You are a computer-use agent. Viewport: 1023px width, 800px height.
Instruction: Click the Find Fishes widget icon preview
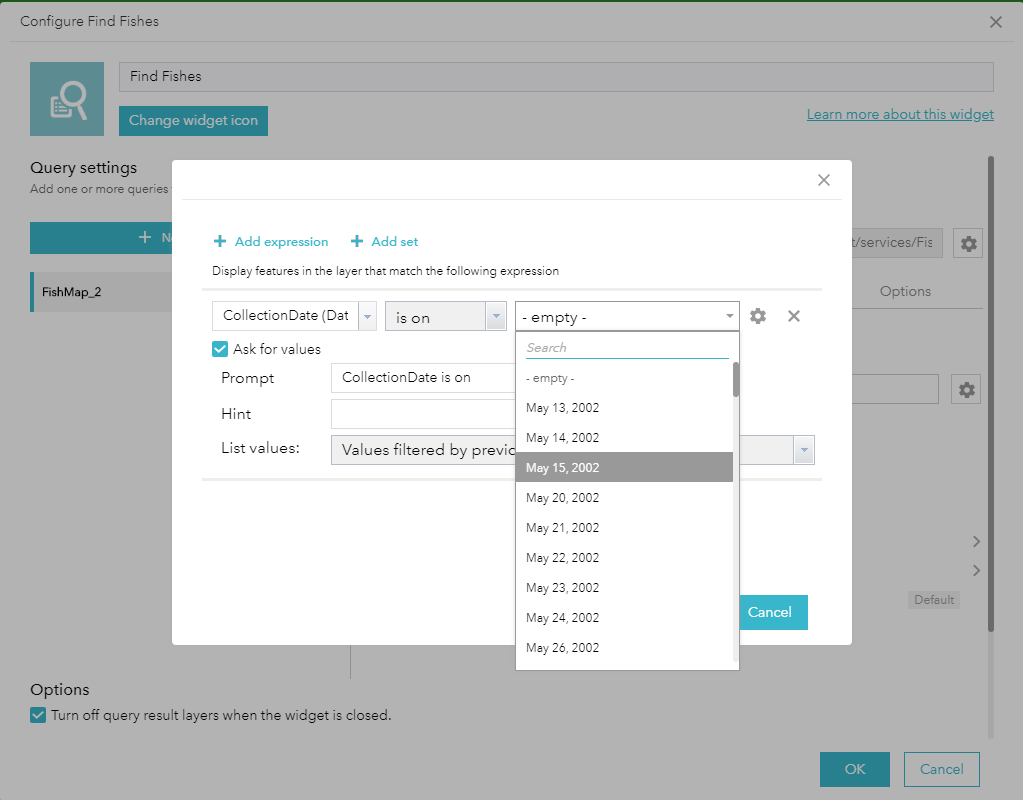pyautogui.click(x=67, y=99)
